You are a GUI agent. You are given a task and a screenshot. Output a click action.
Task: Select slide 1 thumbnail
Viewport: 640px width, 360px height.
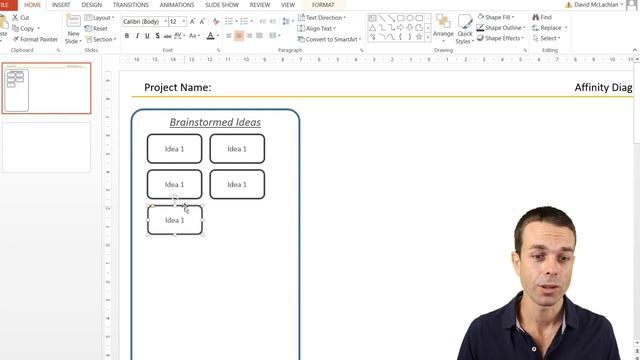[x=47, y=88]
